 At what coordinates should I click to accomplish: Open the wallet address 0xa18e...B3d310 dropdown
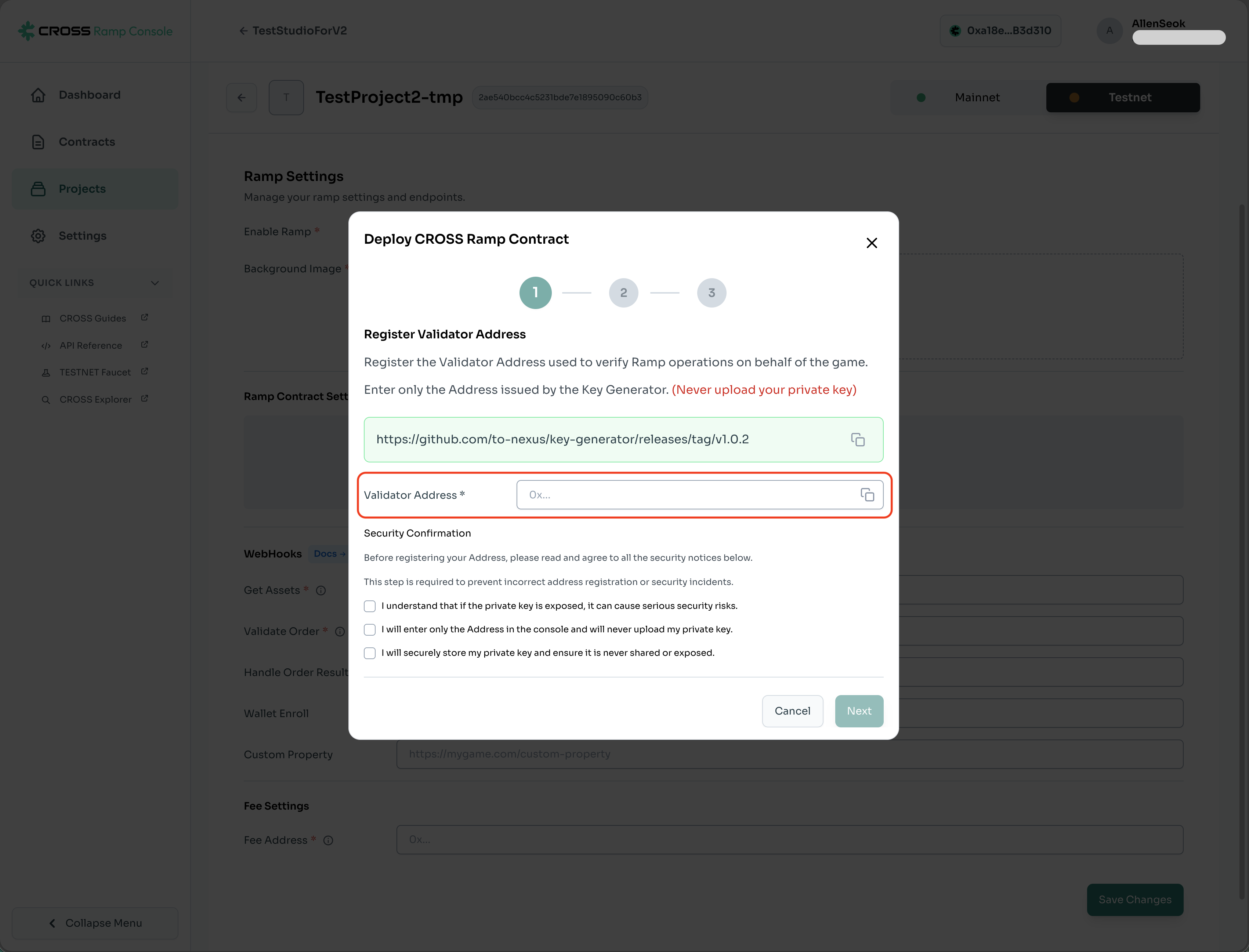[1001, 30]
